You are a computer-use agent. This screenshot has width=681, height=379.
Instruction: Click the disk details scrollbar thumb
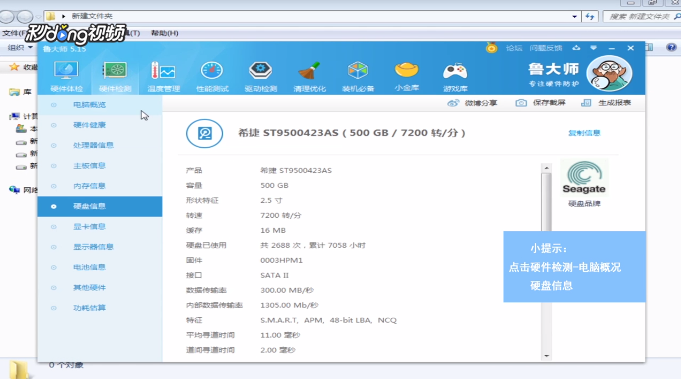pyautogui.click(x=546, y=202)
